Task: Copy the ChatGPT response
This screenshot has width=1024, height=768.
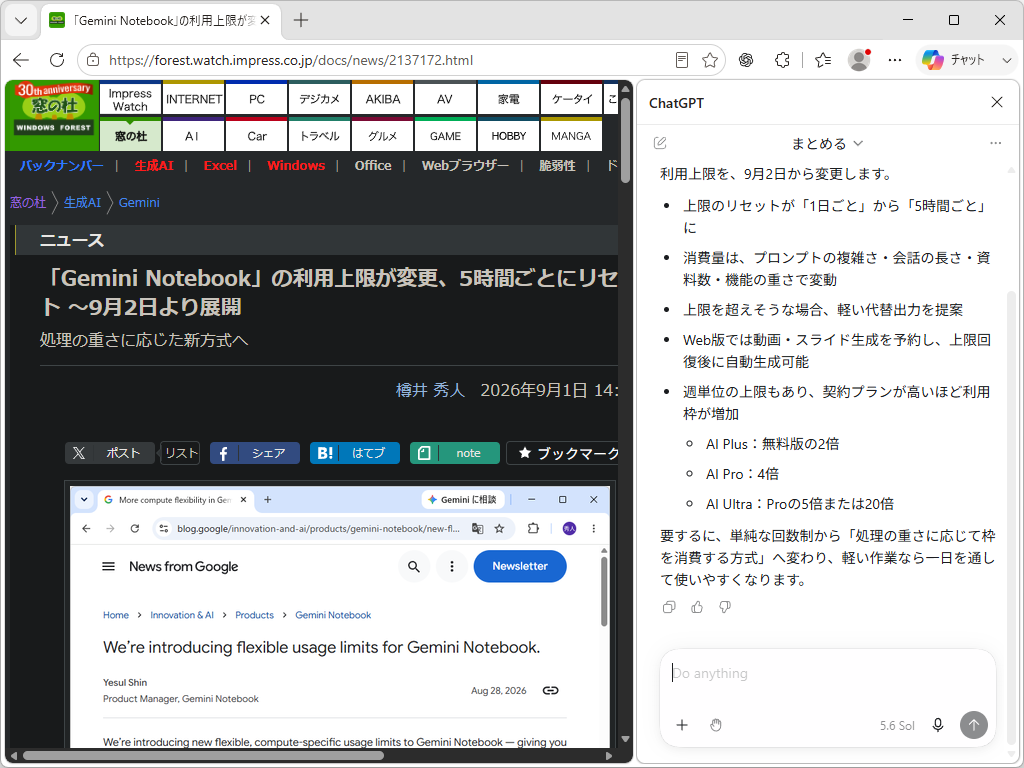Action: [669, 607]
